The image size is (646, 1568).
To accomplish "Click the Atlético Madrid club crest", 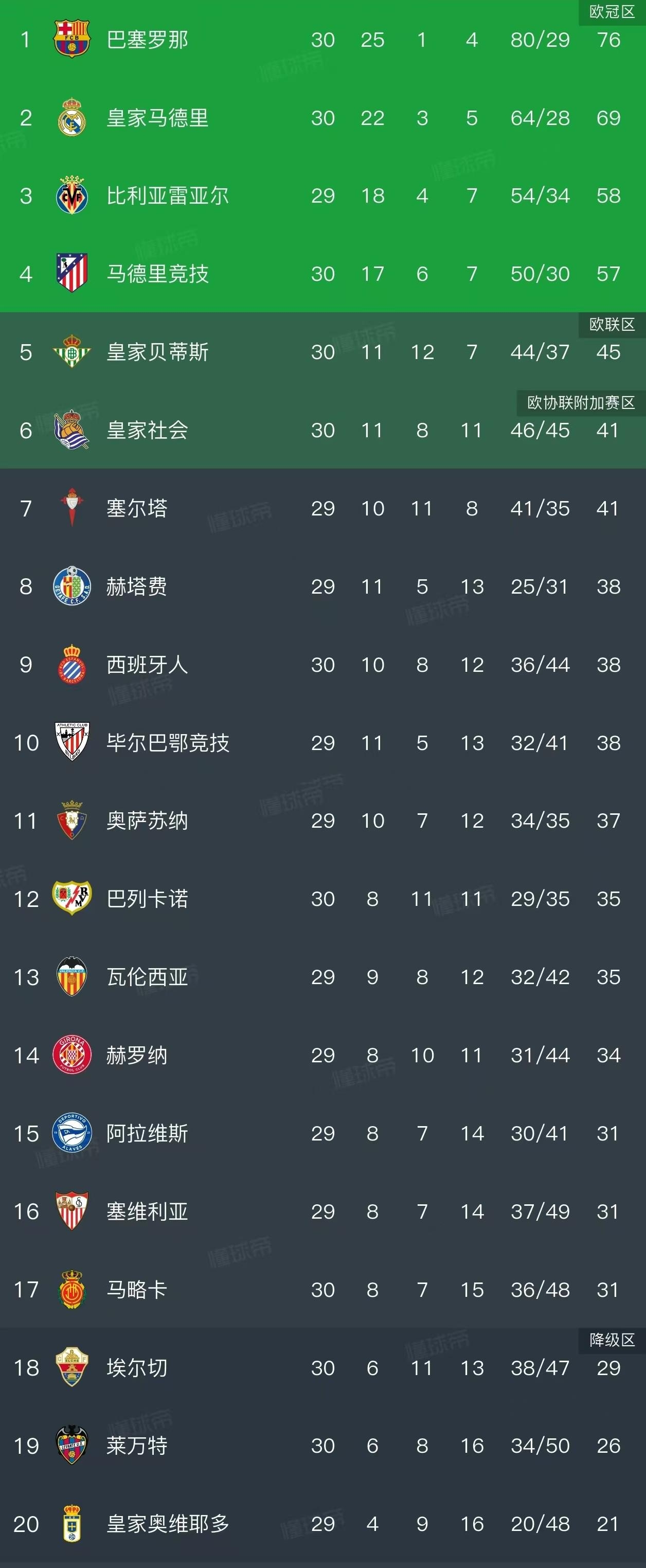I will point(73,274).
